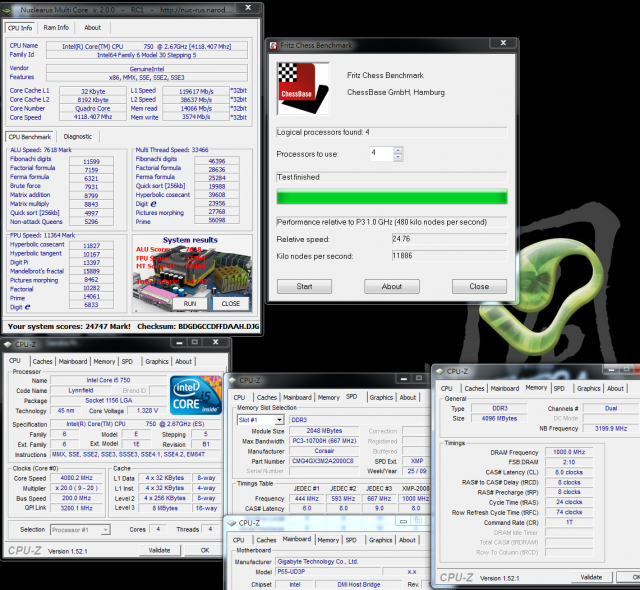Click the CPU-Z icon in Mainboard window title
640x590 pixels.
[232, 523]
